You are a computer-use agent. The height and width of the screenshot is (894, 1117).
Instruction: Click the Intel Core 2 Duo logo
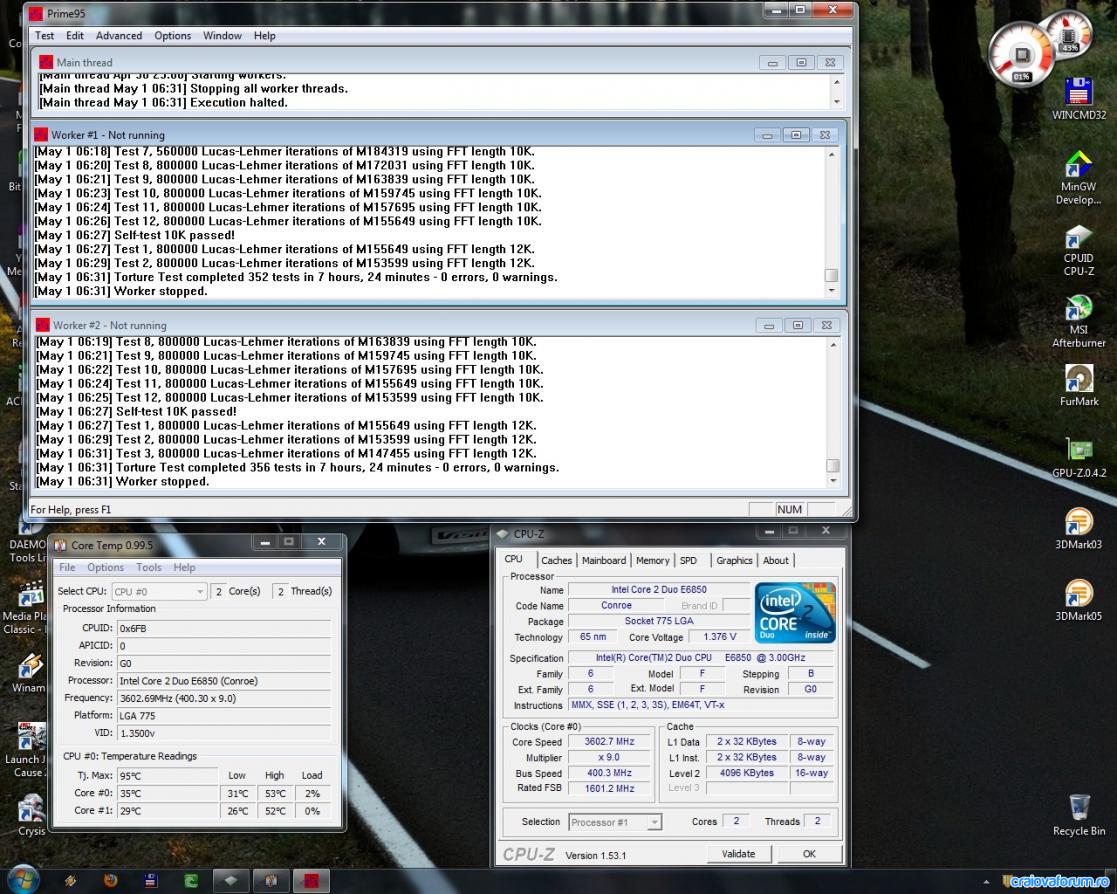click(x=795, y=613)
